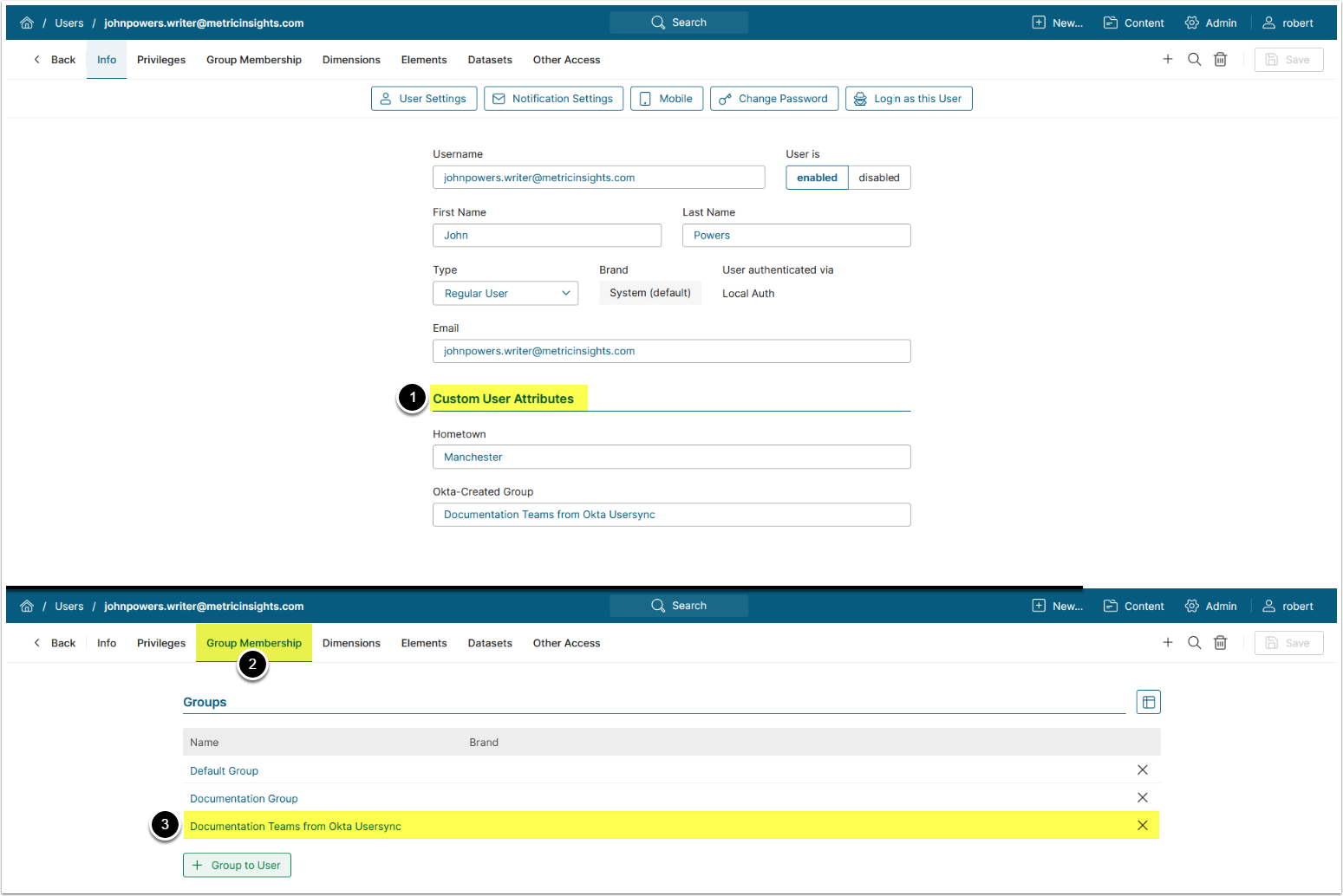Open the New... menu in top bar
The width and height of the screenshot is (1343, 896).
[1058, 23]
